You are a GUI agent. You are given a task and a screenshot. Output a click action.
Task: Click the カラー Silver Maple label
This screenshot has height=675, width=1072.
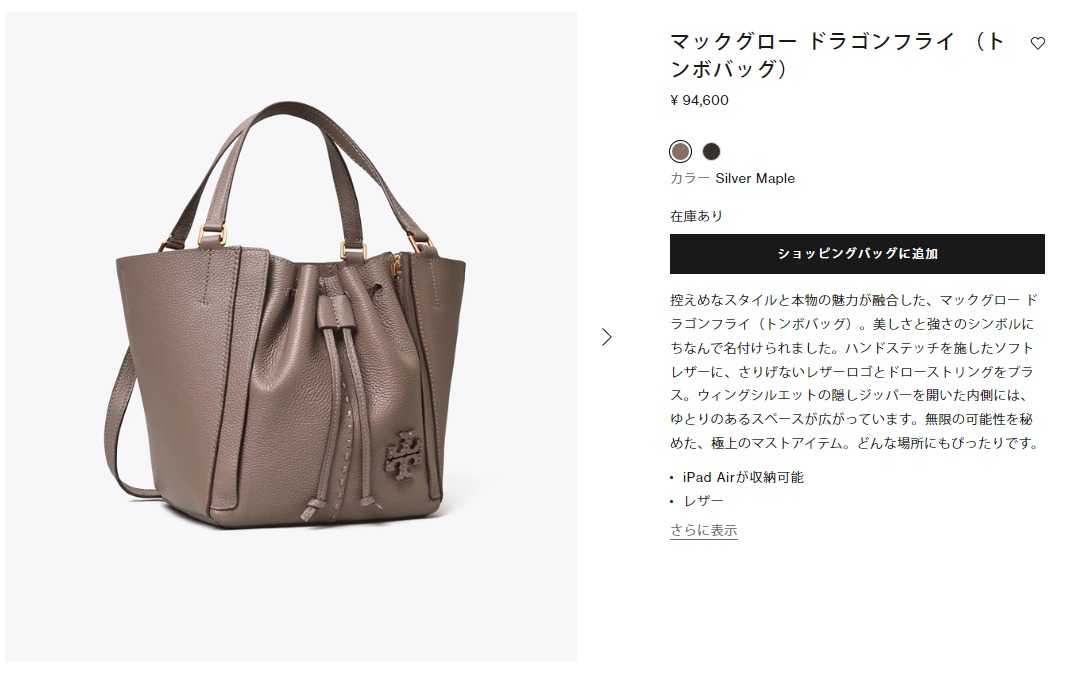point(732,178)
